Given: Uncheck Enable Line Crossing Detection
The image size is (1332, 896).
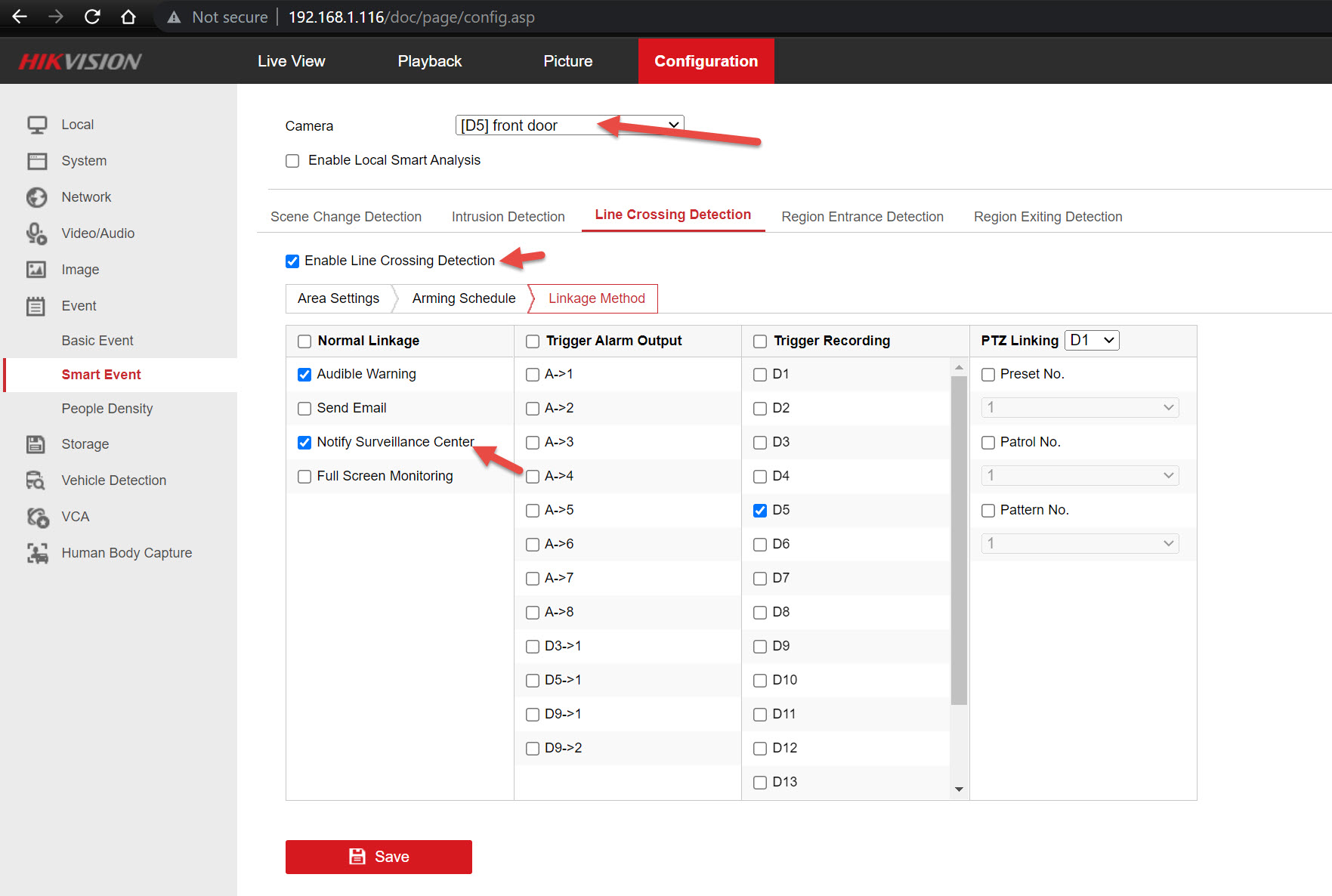Looking at the screenshot, I should [x=292, y=261].
